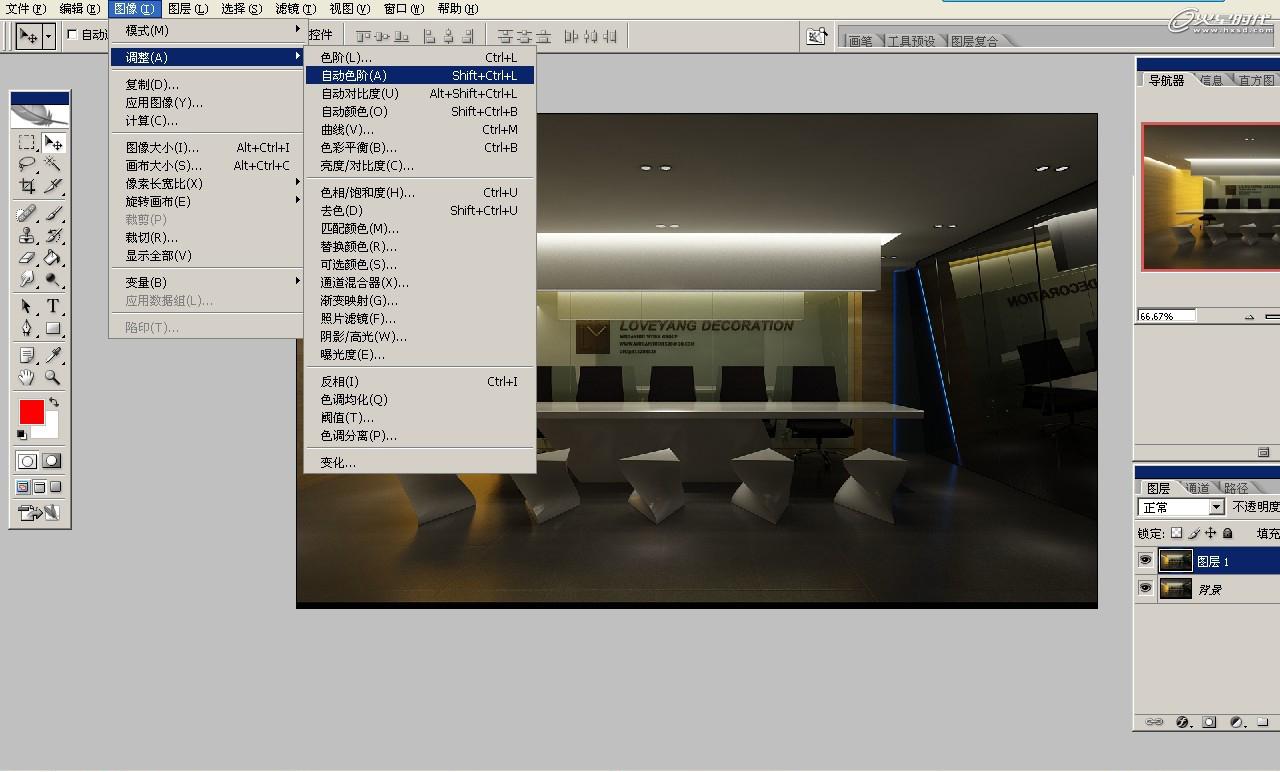Open the 画笔 palette well tab

pyautogui.click(x=860, y=41)
